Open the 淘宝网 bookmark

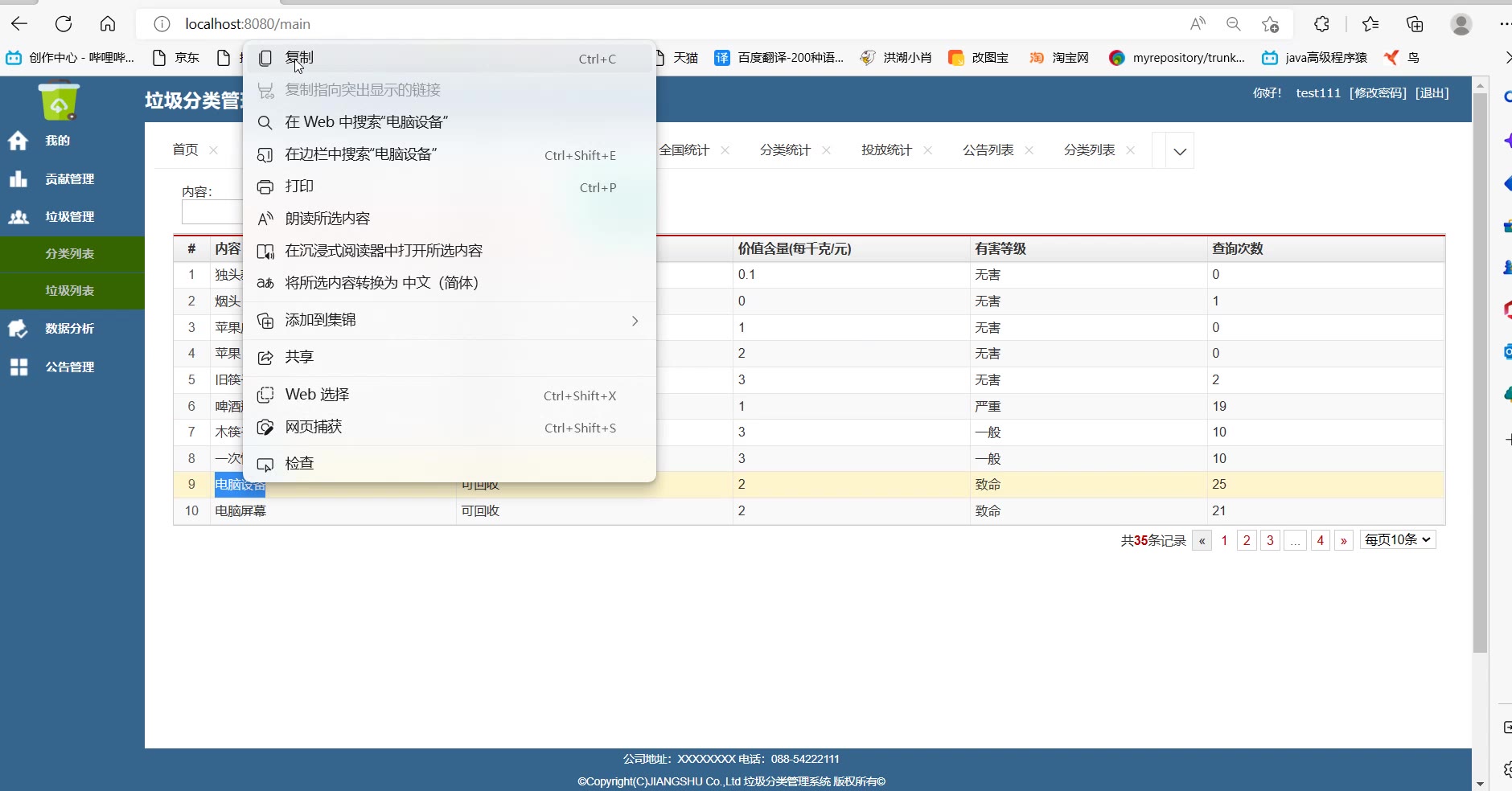pos(1059,58)
